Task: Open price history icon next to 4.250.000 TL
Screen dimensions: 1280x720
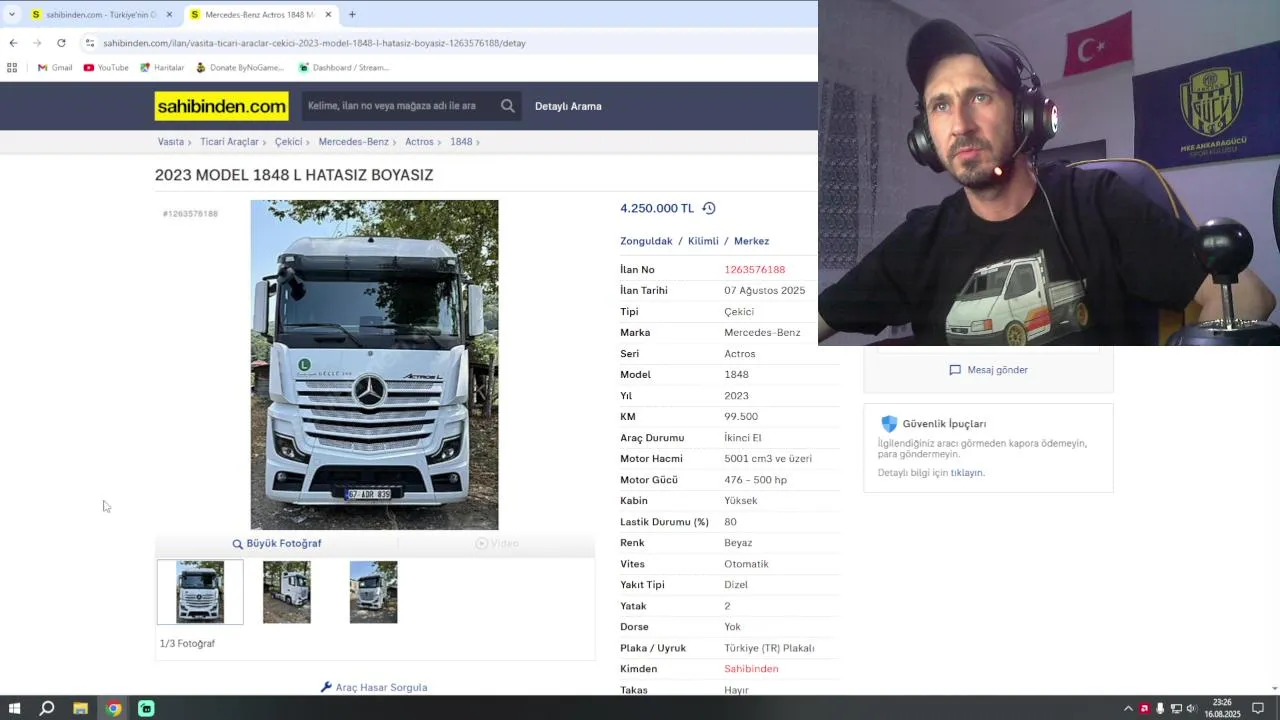Action: click(709, 208)
